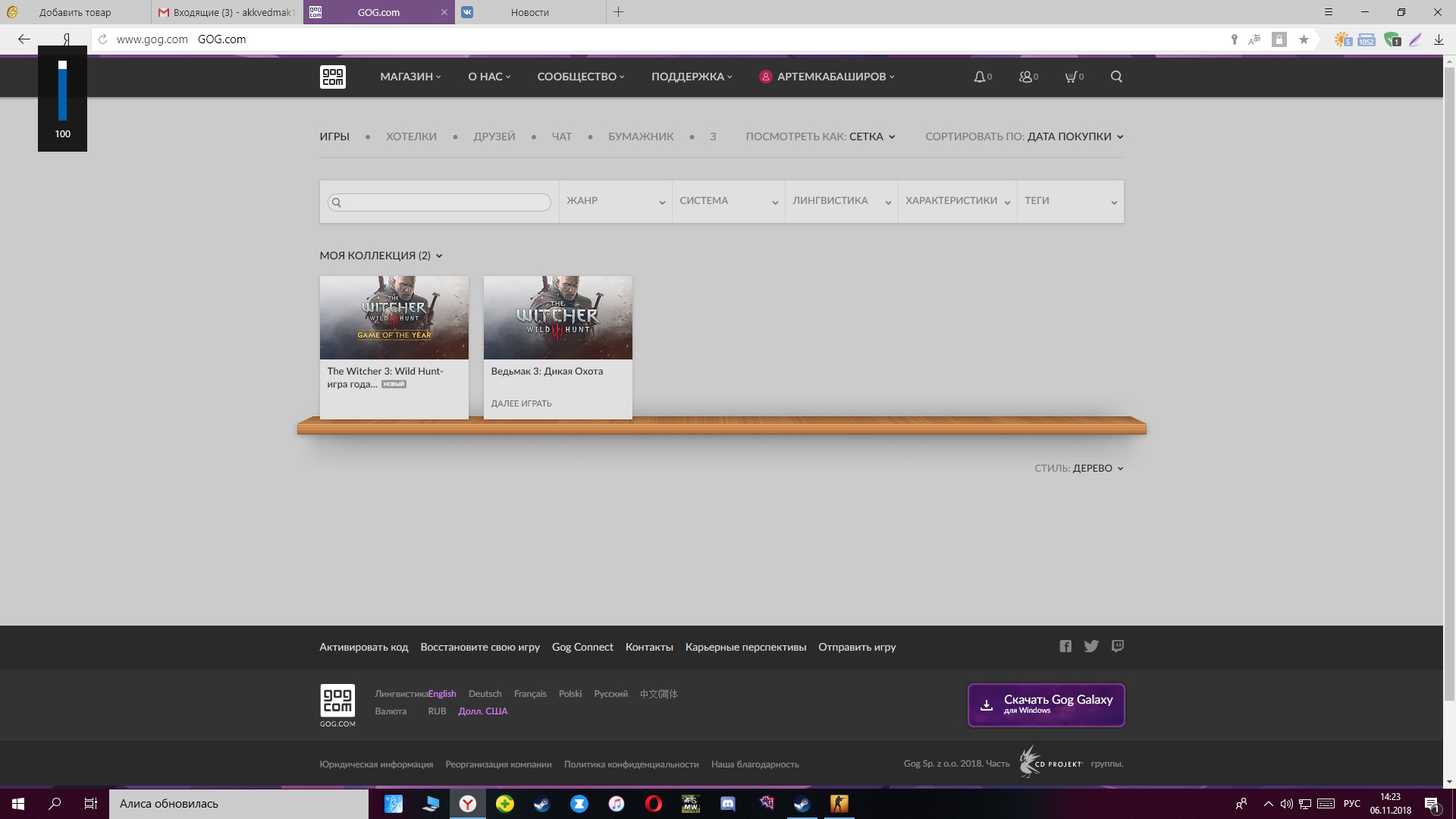Viewport: 1456px width, 819px height.
Task: Open new browser tab plus button
Action: 618,12
